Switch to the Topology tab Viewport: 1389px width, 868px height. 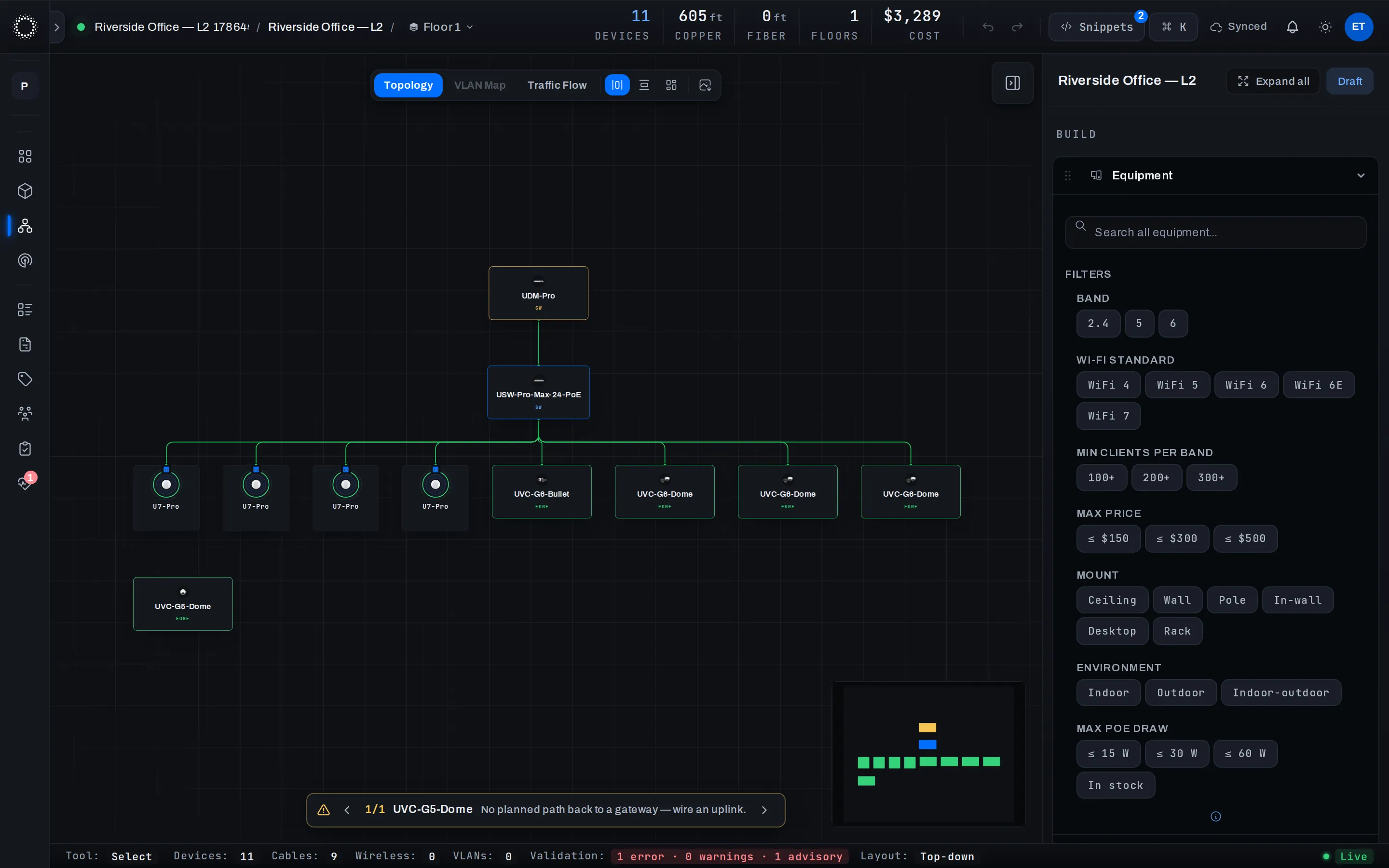tap(408, 85)
